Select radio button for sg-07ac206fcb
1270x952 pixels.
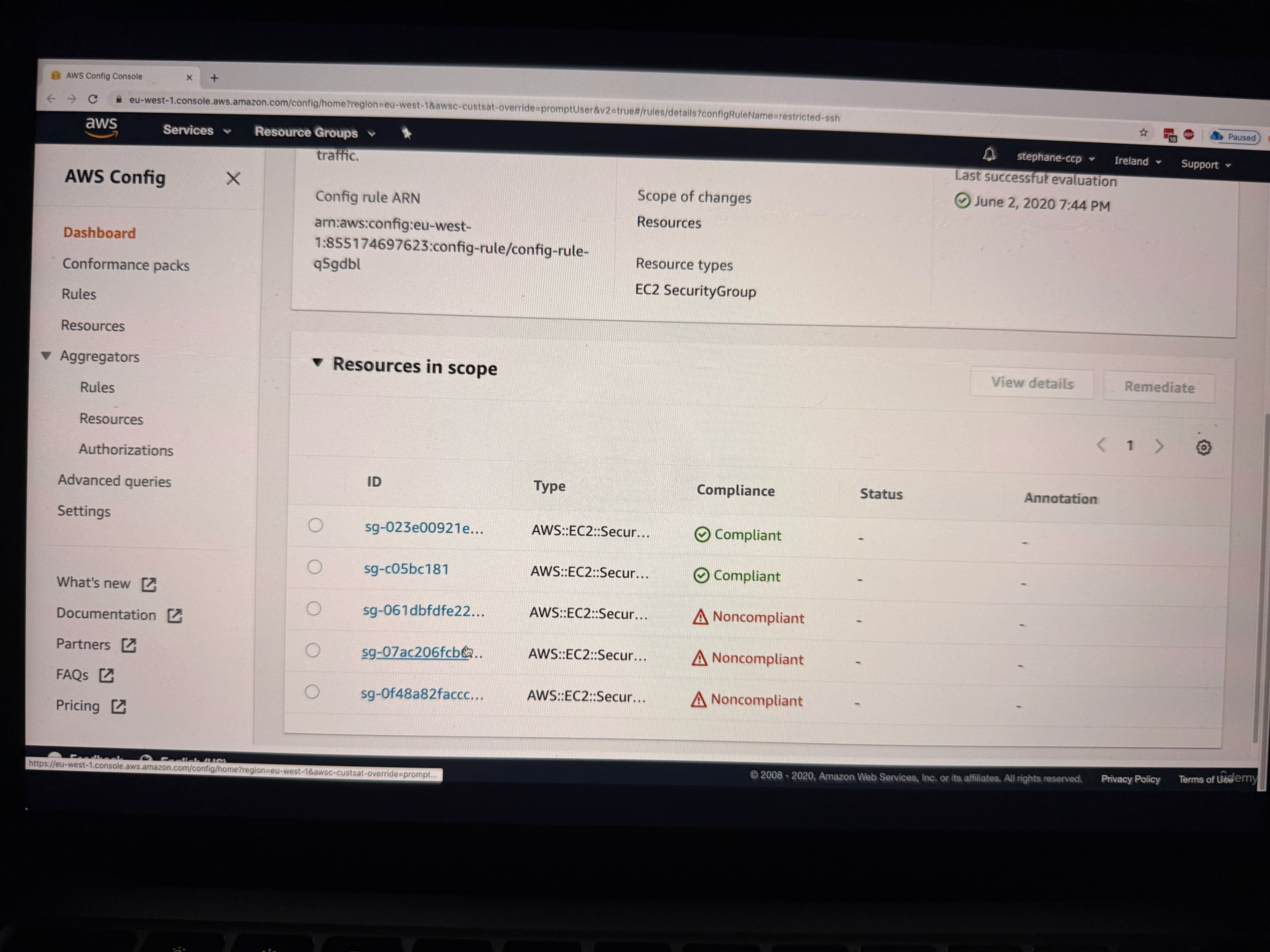pos(313,650)
